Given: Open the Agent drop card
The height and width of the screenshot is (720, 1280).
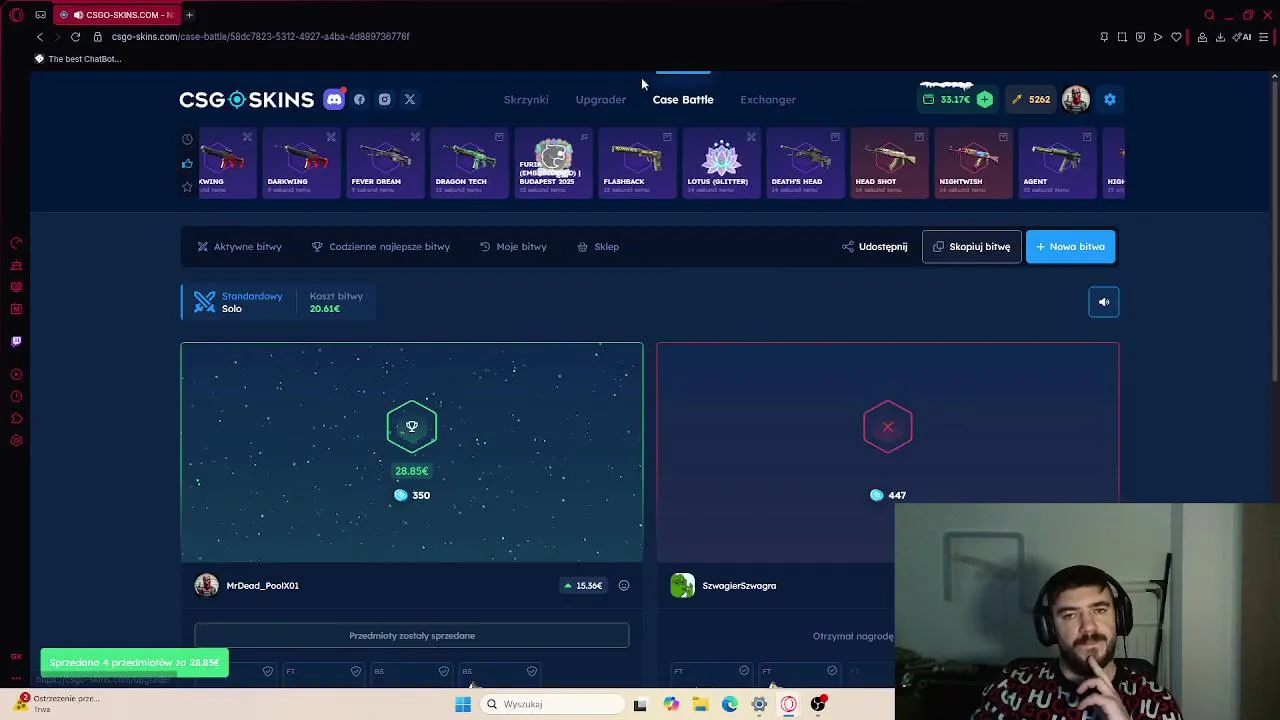Looking at the screenshot, I should (x=1056, y=163).
